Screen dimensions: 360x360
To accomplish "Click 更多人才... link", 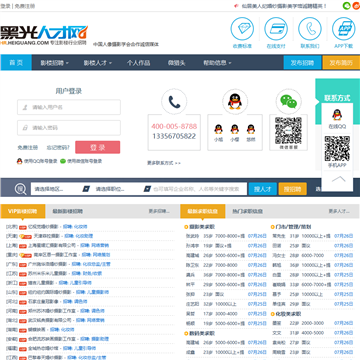I will coord(339,211).
